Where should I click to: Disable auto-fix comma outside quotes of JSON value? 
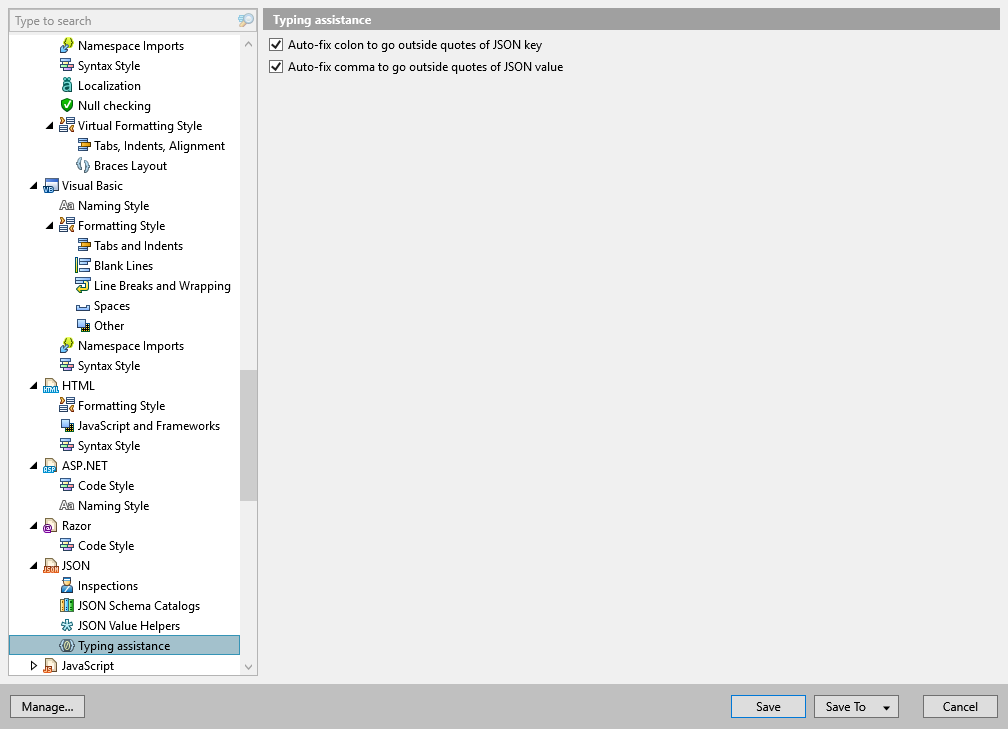[x=275, y=67]
